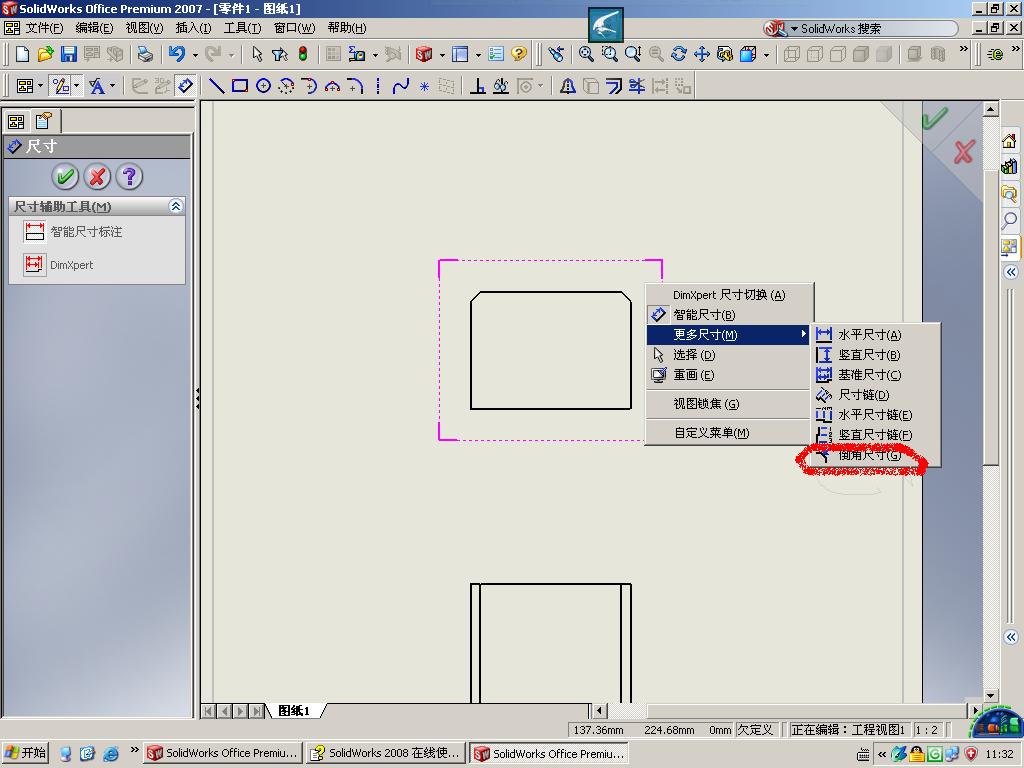Open the 窗口(W) menu

[294, 28]
